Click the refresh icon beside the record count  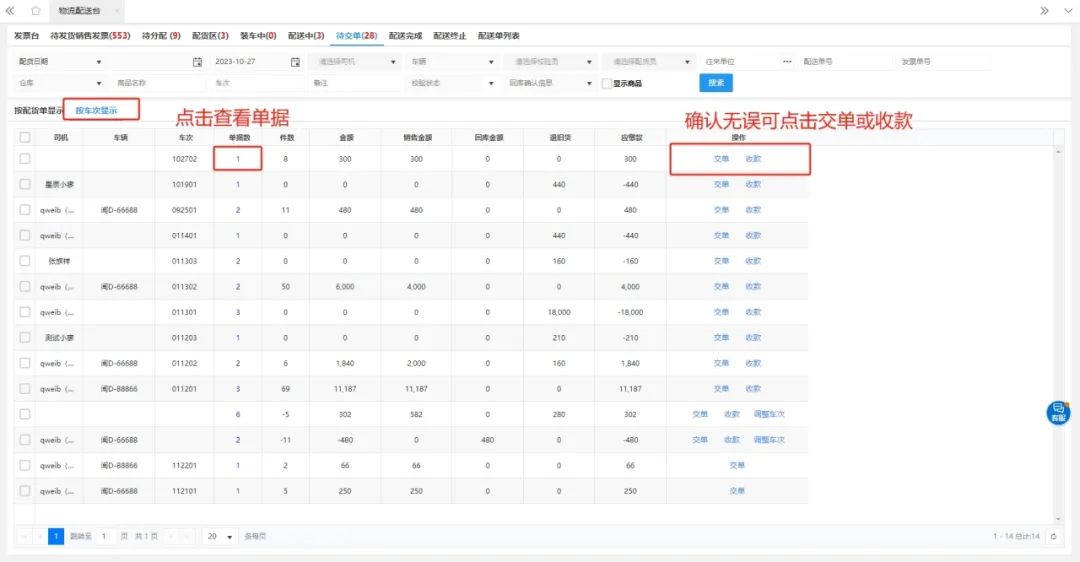pos(1053,536)
